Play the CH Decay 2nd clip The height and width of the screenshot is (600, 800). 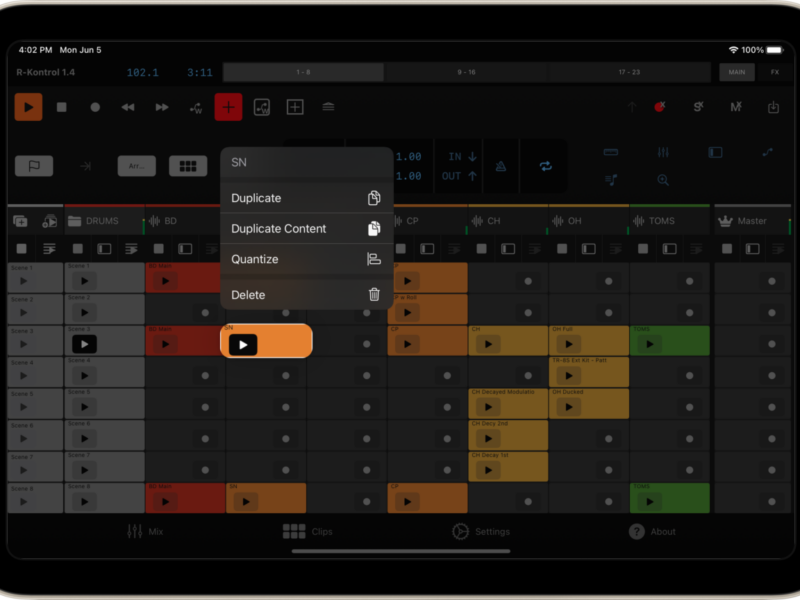click(x=488, y=439)
